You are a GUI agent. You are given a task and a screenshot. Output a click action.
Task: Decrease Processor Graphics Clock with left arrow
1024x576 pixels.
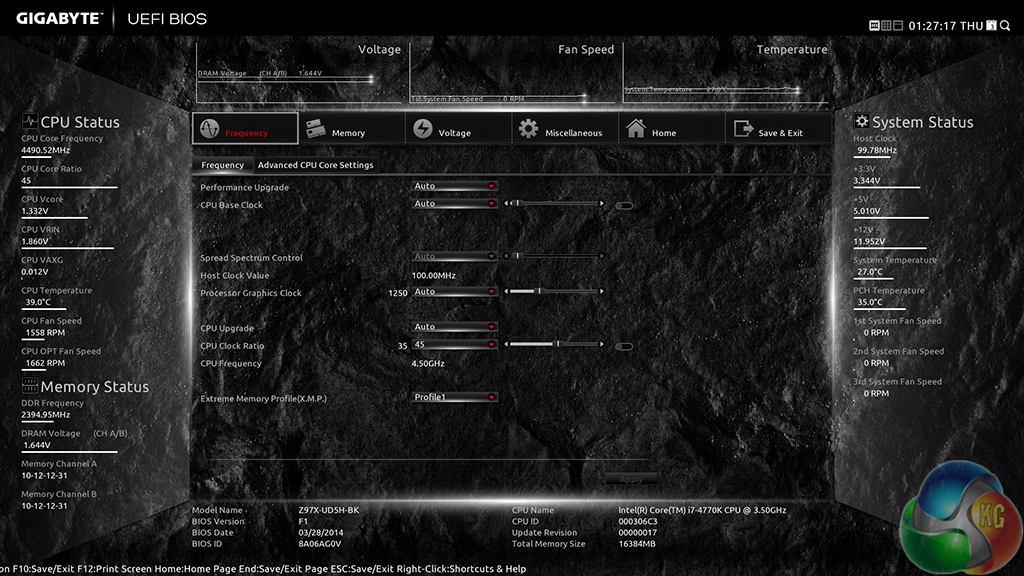pos(506,291)
